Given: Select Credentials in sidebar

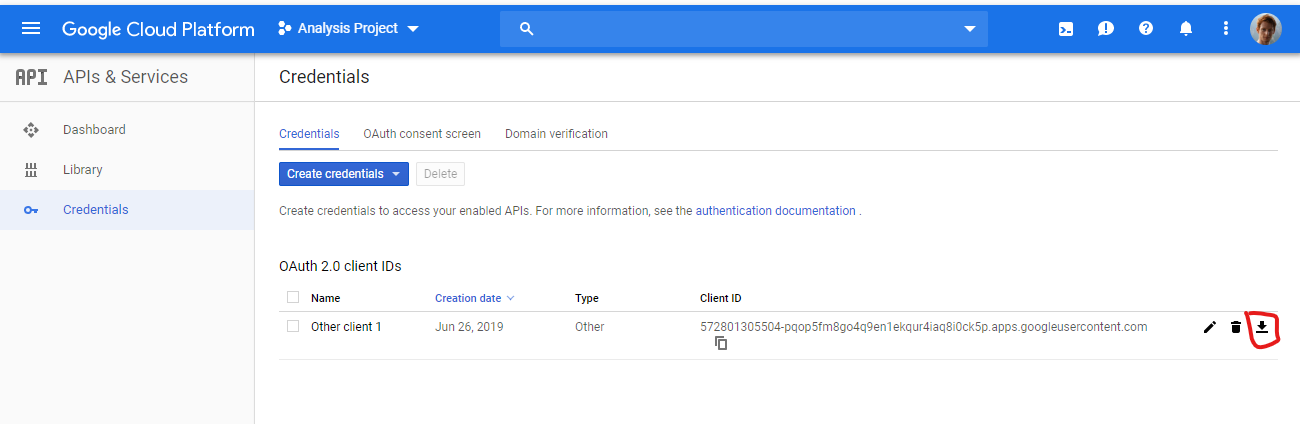Looking at the screenshot, I should 127,210.
